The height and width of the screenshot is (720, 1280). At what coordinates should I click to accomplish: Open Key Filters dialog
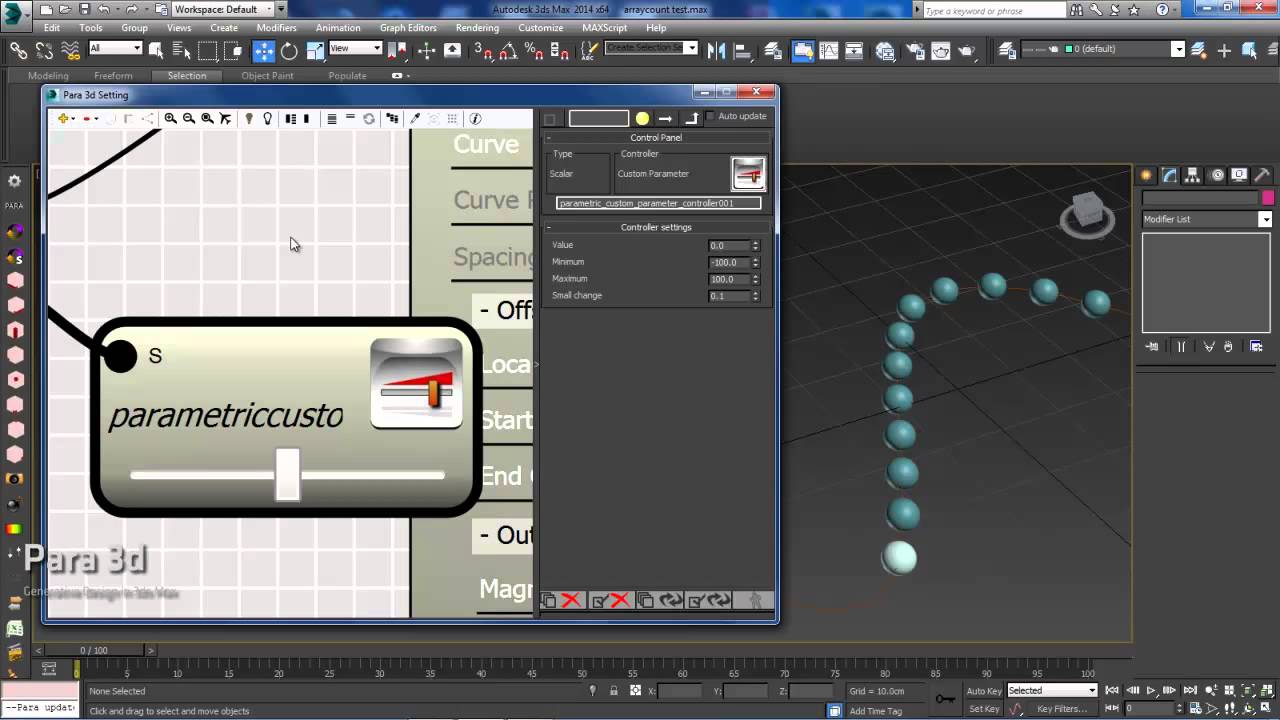(x=1062, y=709)
